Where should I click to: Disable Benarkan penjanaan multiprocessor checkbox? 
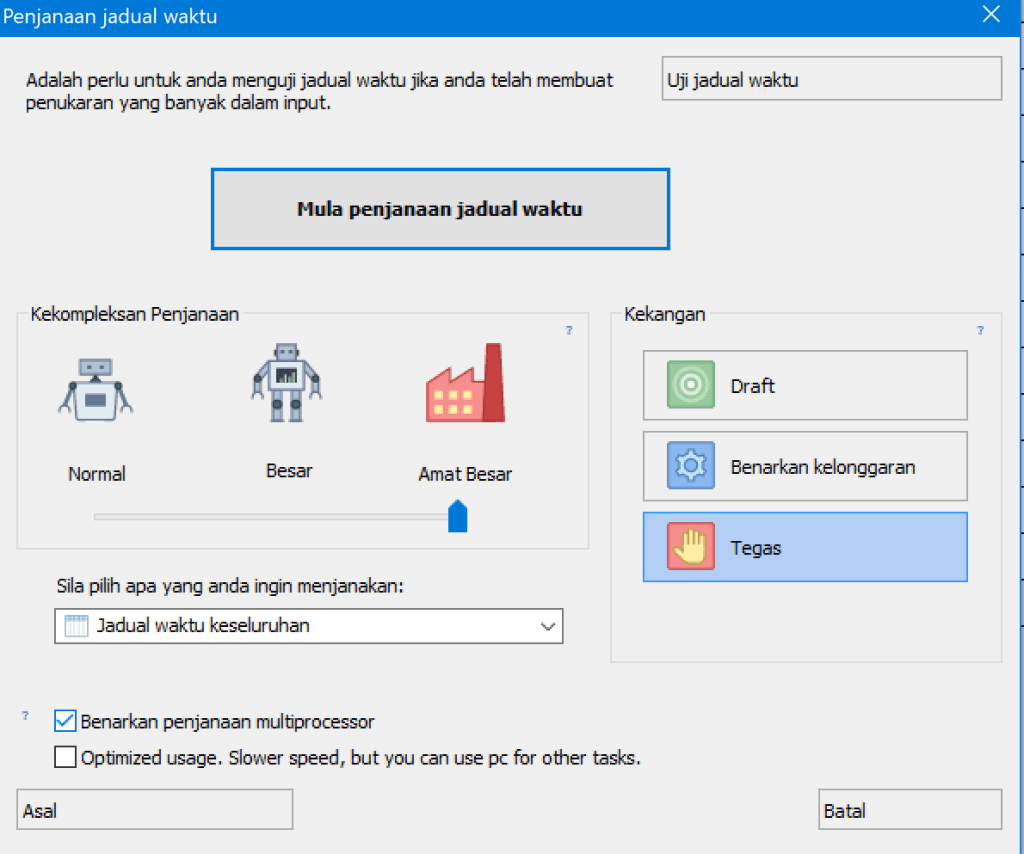click(x=65, y=721)
